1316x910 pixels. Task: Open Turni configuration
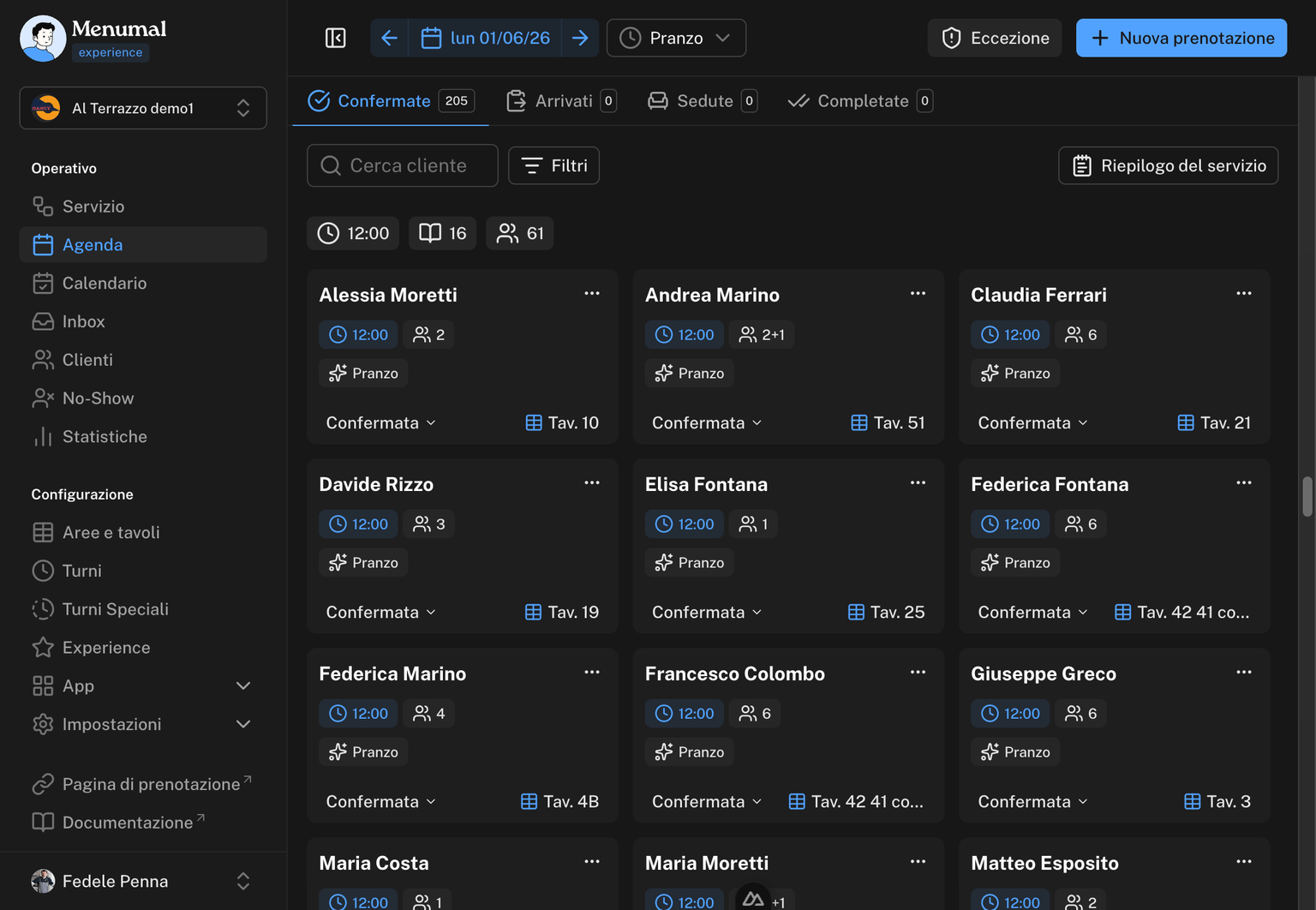point(143,571)
